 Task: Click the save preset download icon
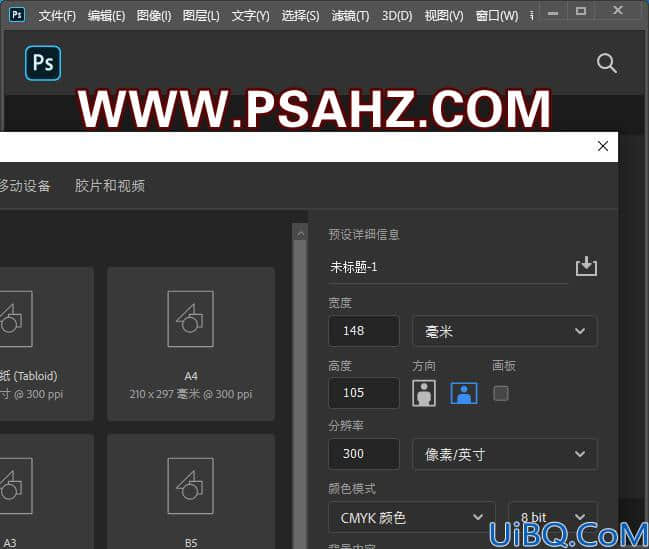(586, 266)
